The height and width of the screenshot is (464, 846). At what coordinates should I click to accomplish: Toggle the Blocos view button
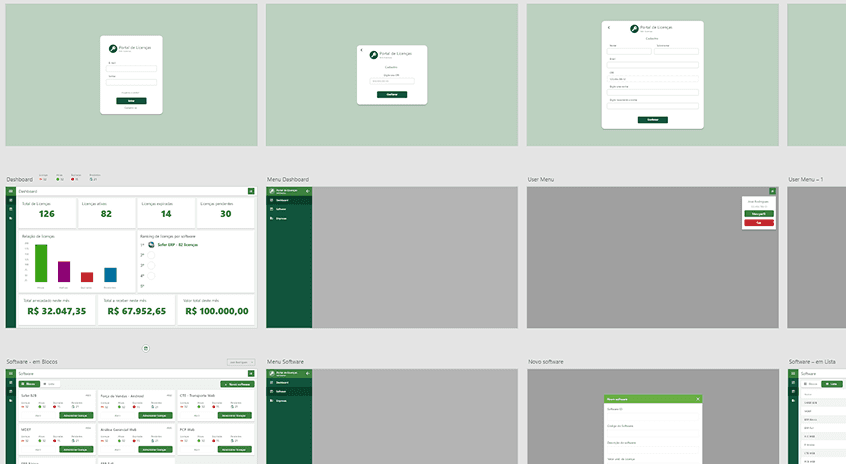29,384
